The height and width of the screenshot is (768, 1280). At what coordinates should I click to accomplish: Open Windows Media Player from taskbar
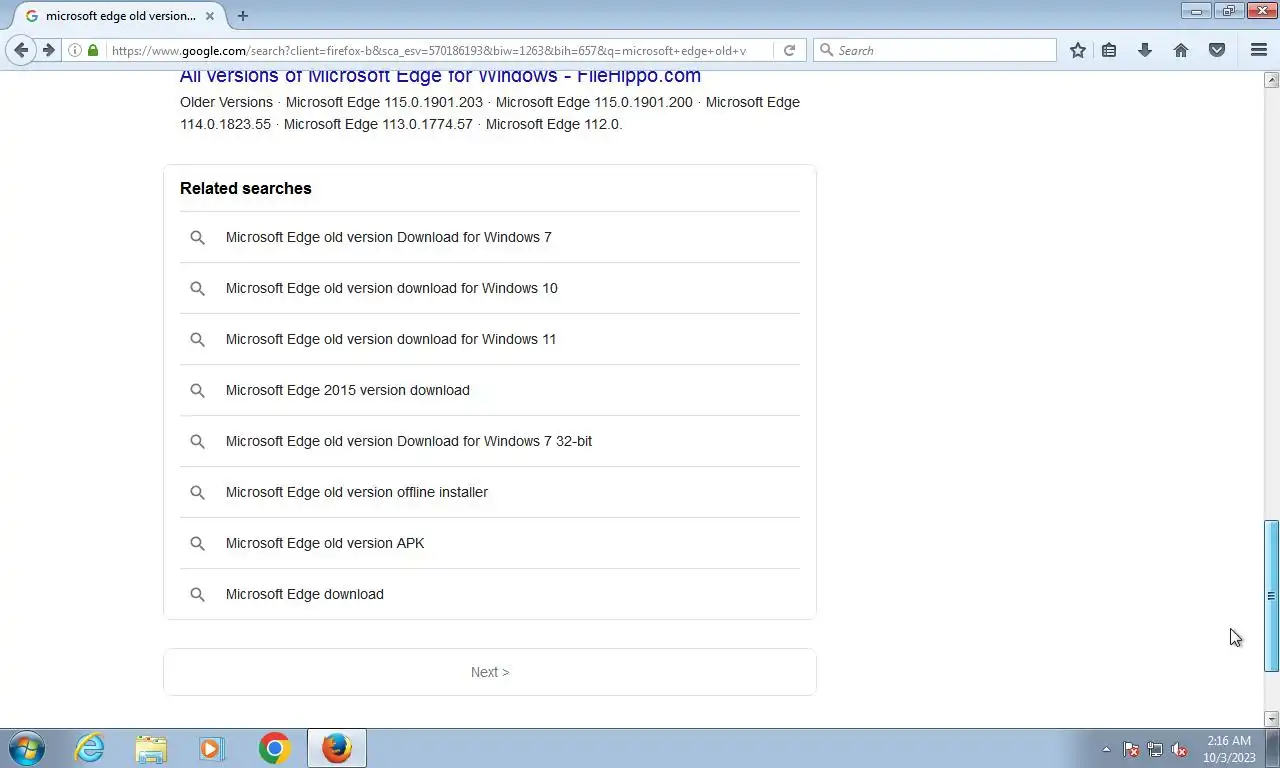[212, 748]
